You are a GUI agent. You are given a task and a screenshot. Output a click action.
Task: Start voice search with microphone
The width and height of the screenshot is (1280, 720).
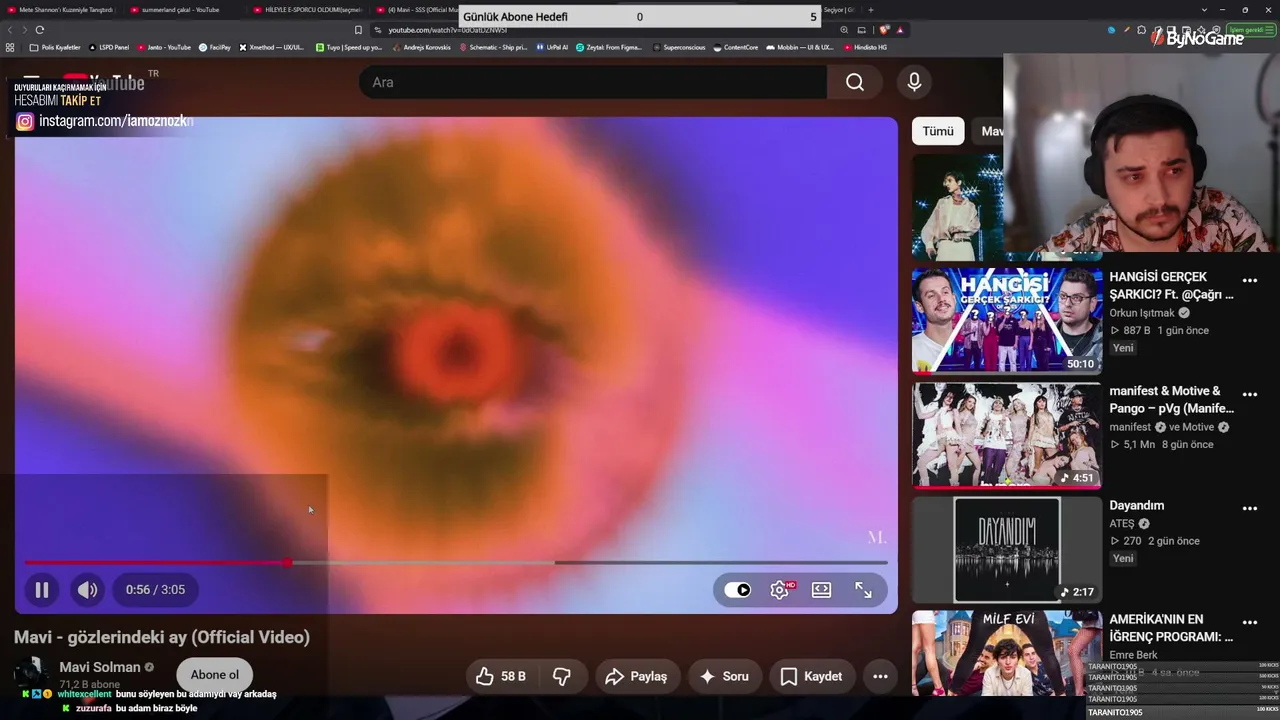914,82
